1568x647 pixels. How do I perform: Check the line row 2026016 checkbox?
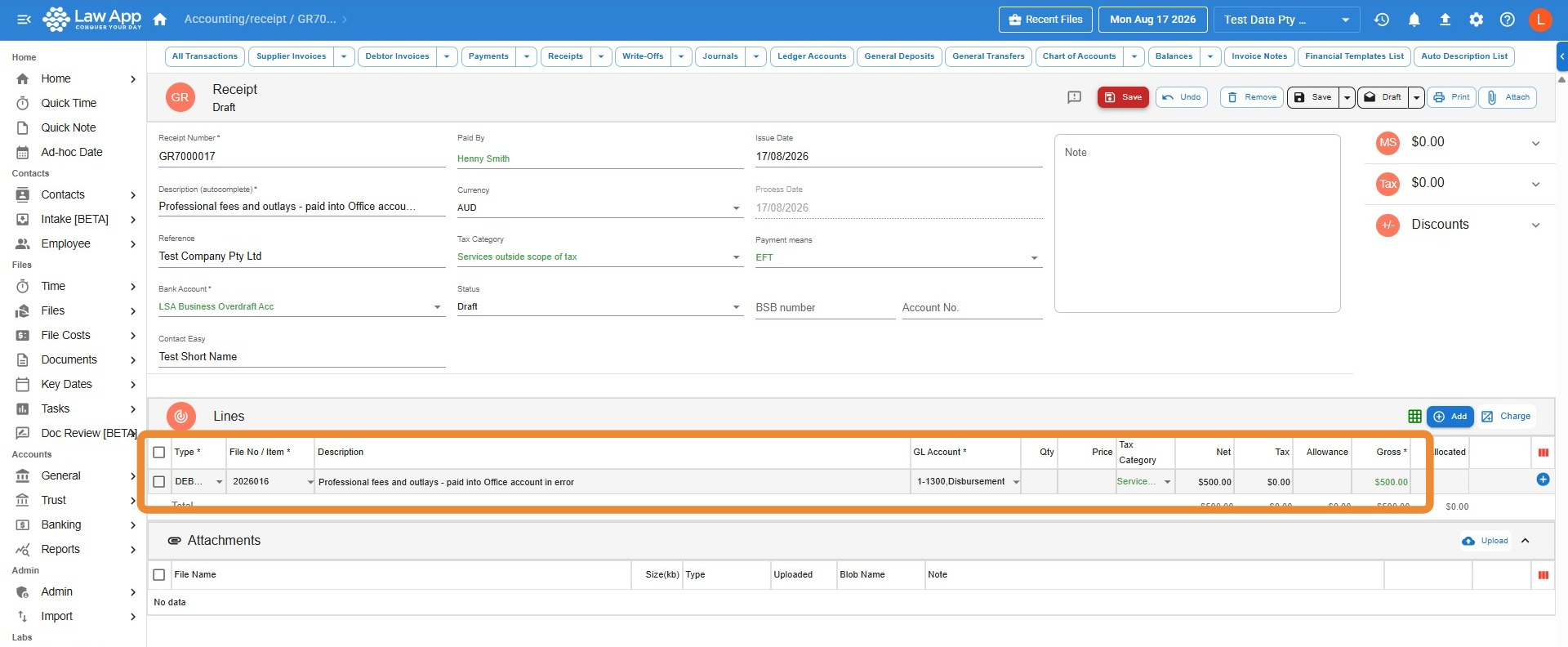159,482
